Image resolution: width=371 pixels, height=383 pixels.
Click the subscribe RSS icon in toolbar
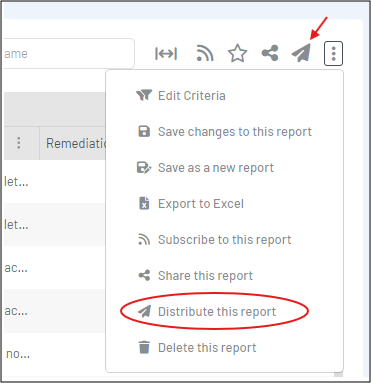click(x=205, y=53)
